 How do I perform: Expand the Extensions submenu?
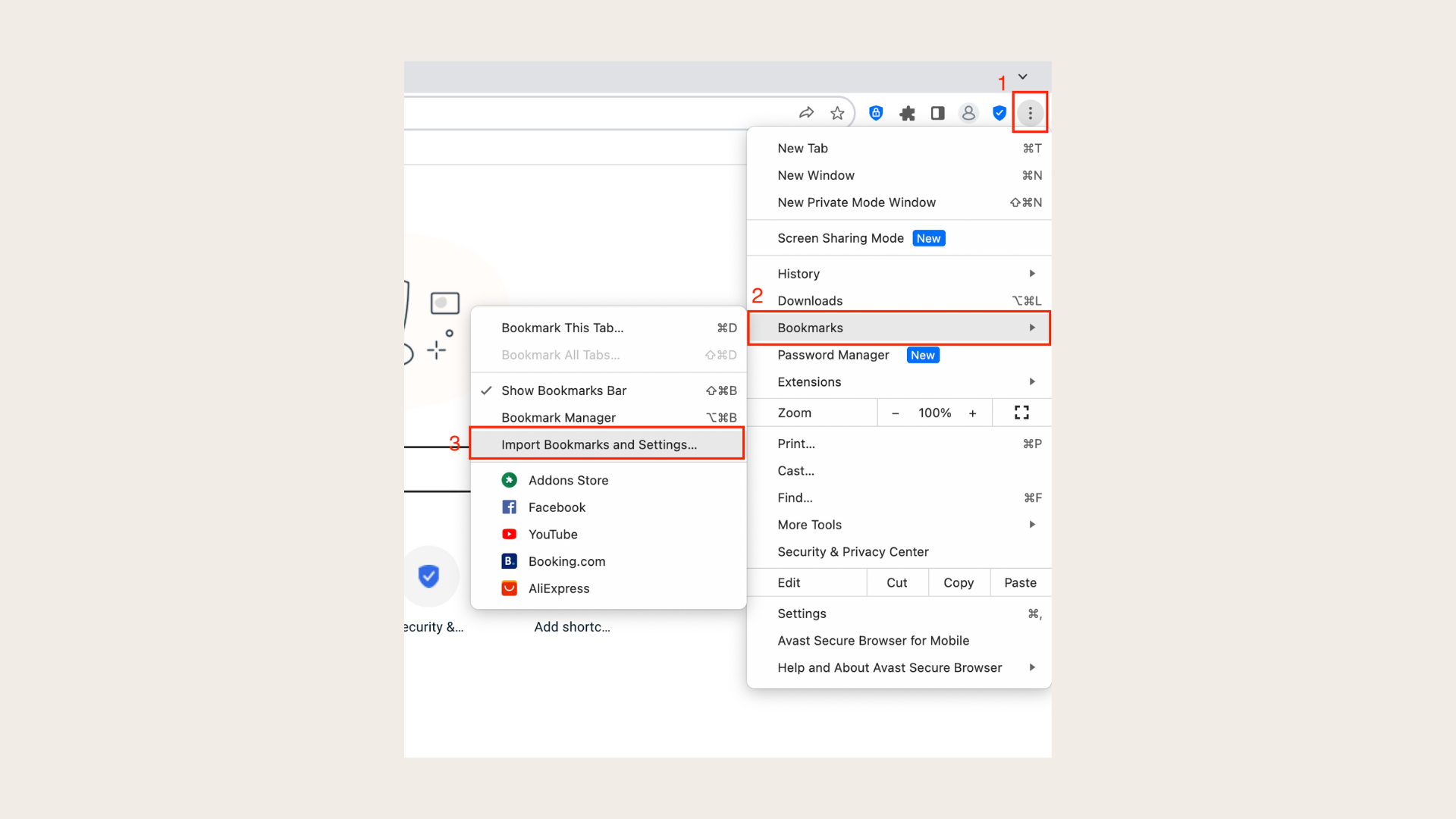coord(899,382)
